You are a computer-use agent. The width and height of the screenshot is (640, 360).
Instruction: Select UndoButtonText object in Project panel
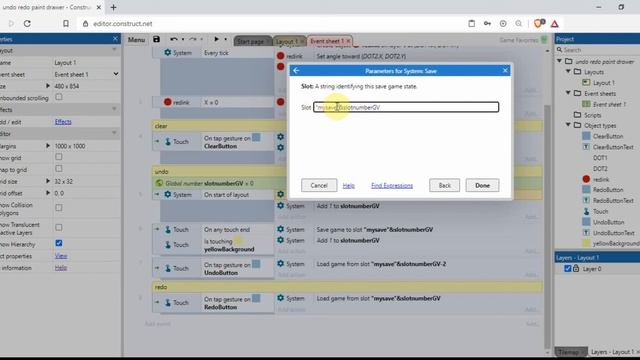coord(613,233)
